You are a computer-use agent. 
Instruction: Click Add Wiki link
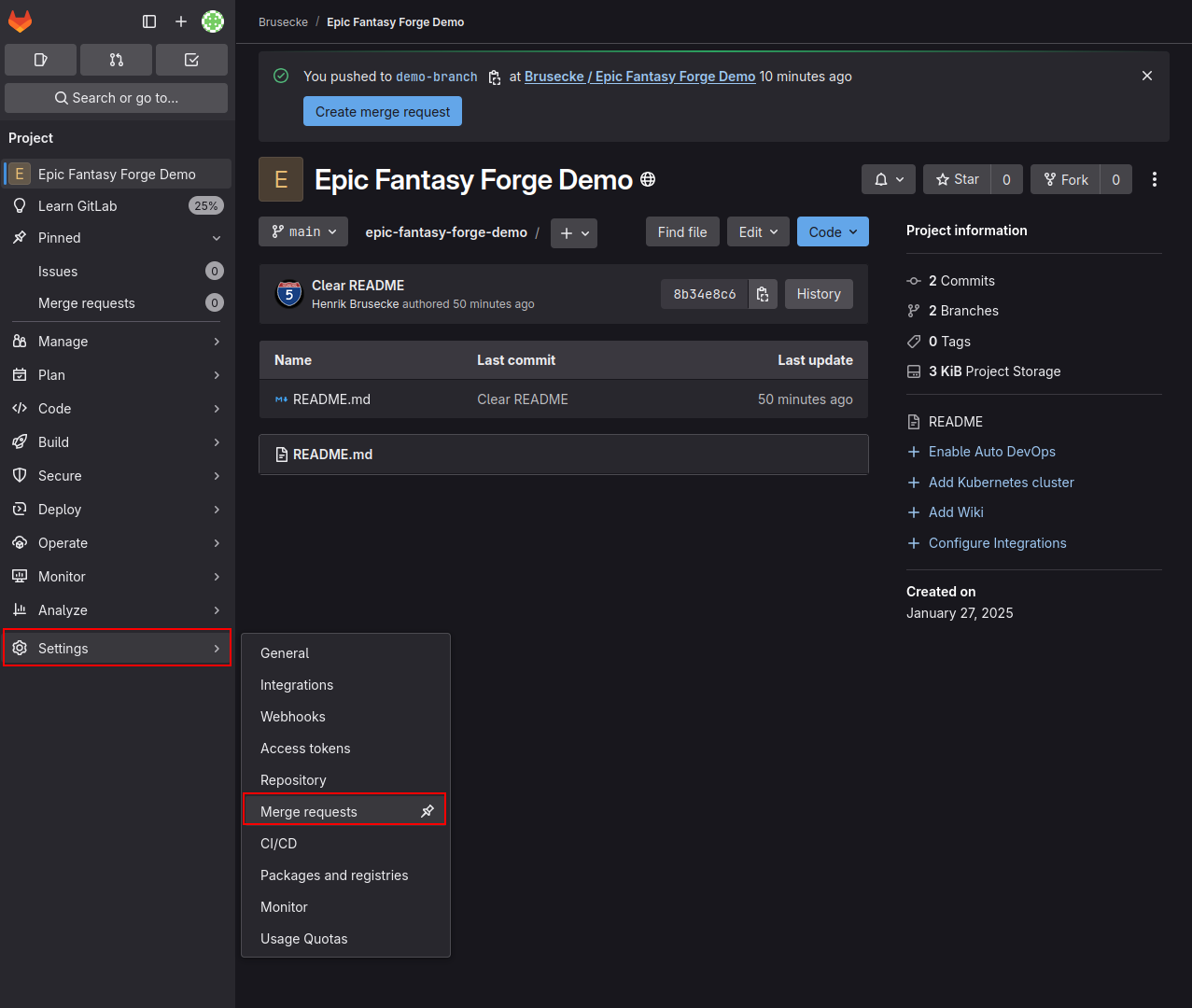click(956, 512)
